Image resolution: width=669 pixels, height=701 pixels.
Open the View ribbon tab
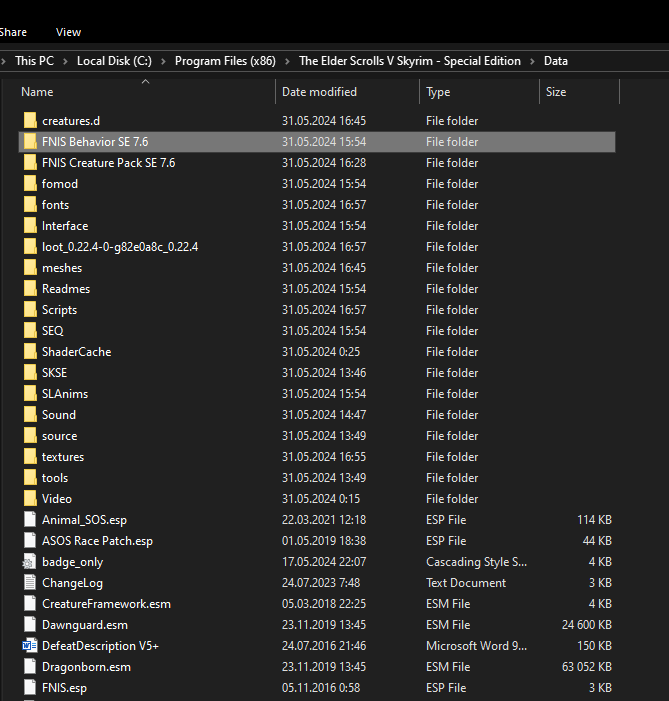point(68,32)
